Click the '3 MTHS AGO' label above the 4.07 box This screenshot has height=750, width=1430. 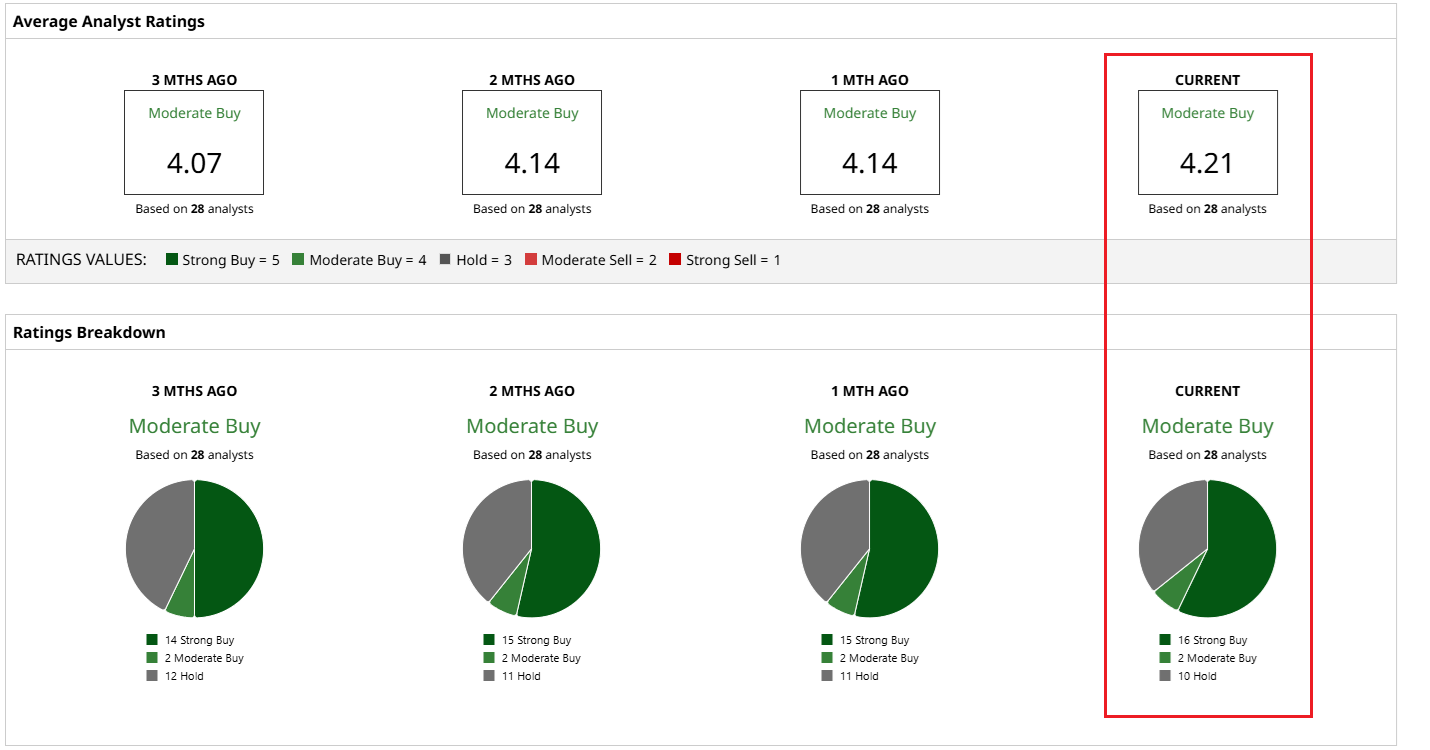pos(194,80)
